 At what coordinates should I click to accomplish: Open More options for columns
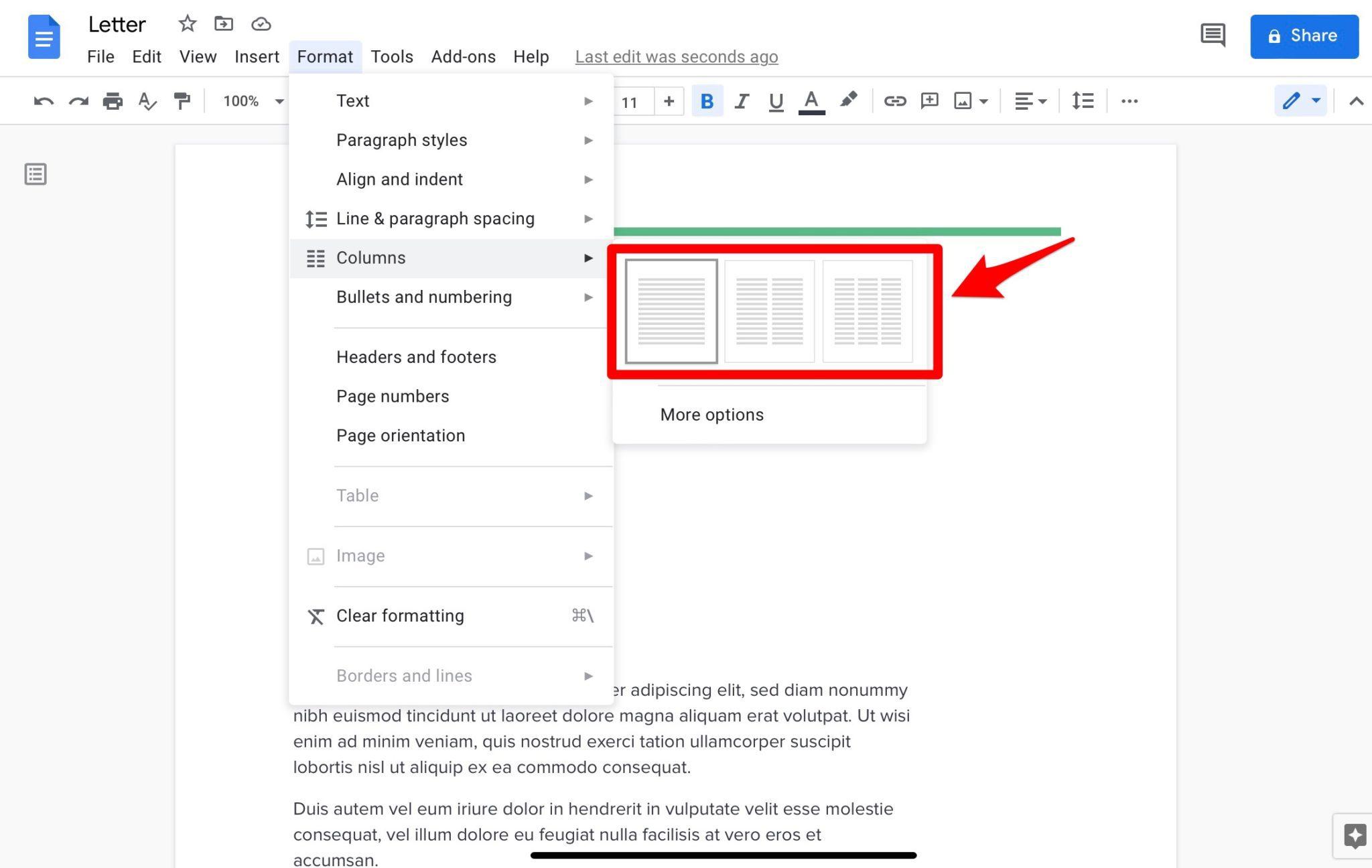[x=711, y=414]
